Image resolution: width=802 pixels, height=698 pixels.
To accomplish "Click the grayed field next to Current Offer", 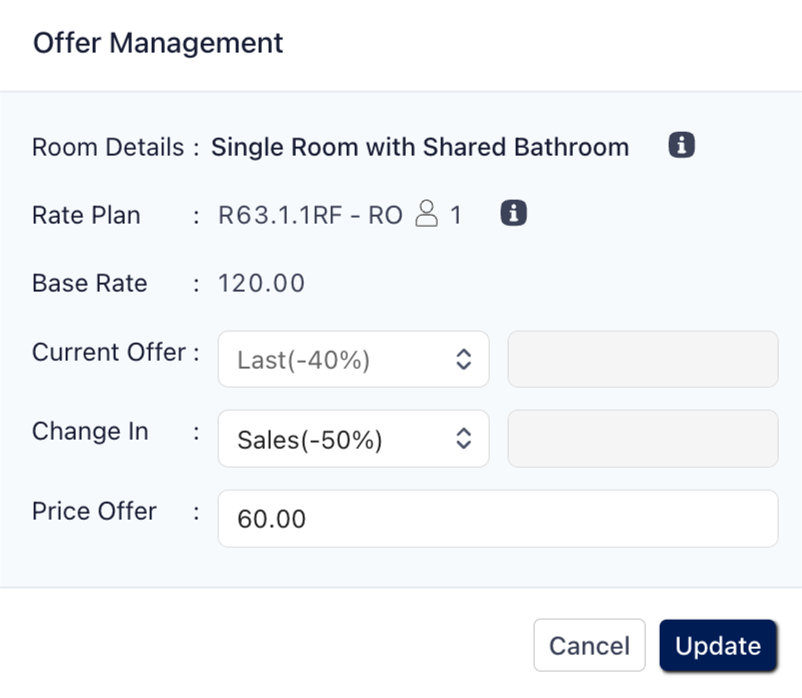I will 642,360.
